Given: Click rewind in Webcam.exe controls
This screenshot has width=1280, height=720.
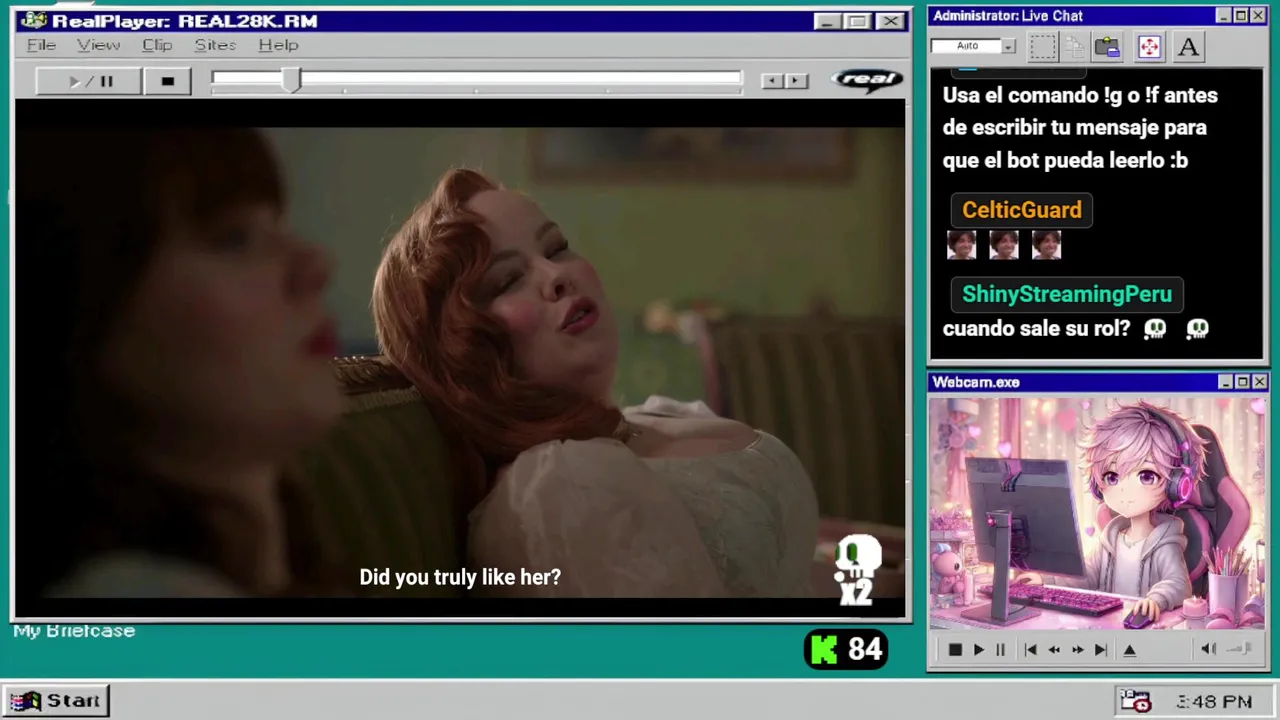Looking at the screenshot, I should [x=1054, y=650].
